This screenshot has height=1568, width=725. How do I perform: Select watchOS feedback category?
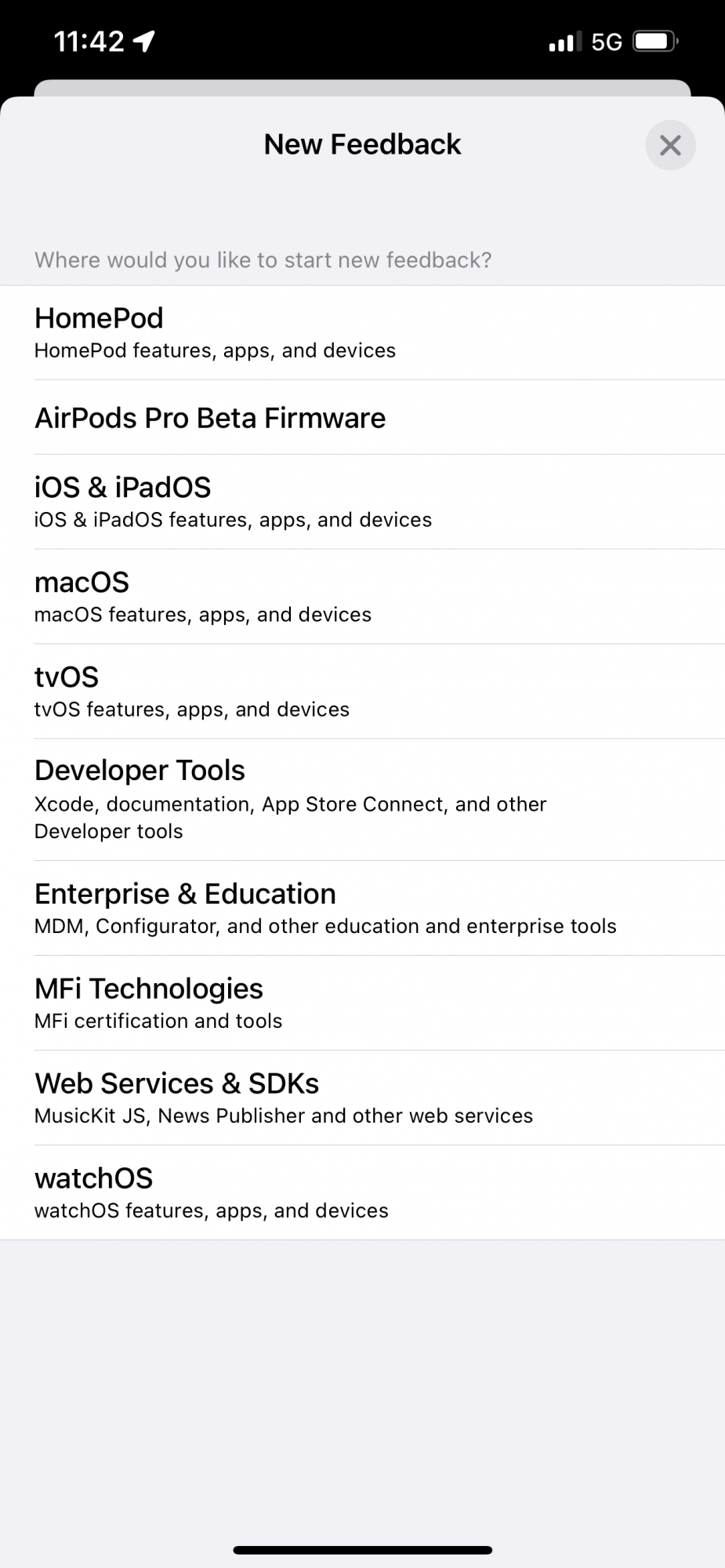[x=362, y=1192]
